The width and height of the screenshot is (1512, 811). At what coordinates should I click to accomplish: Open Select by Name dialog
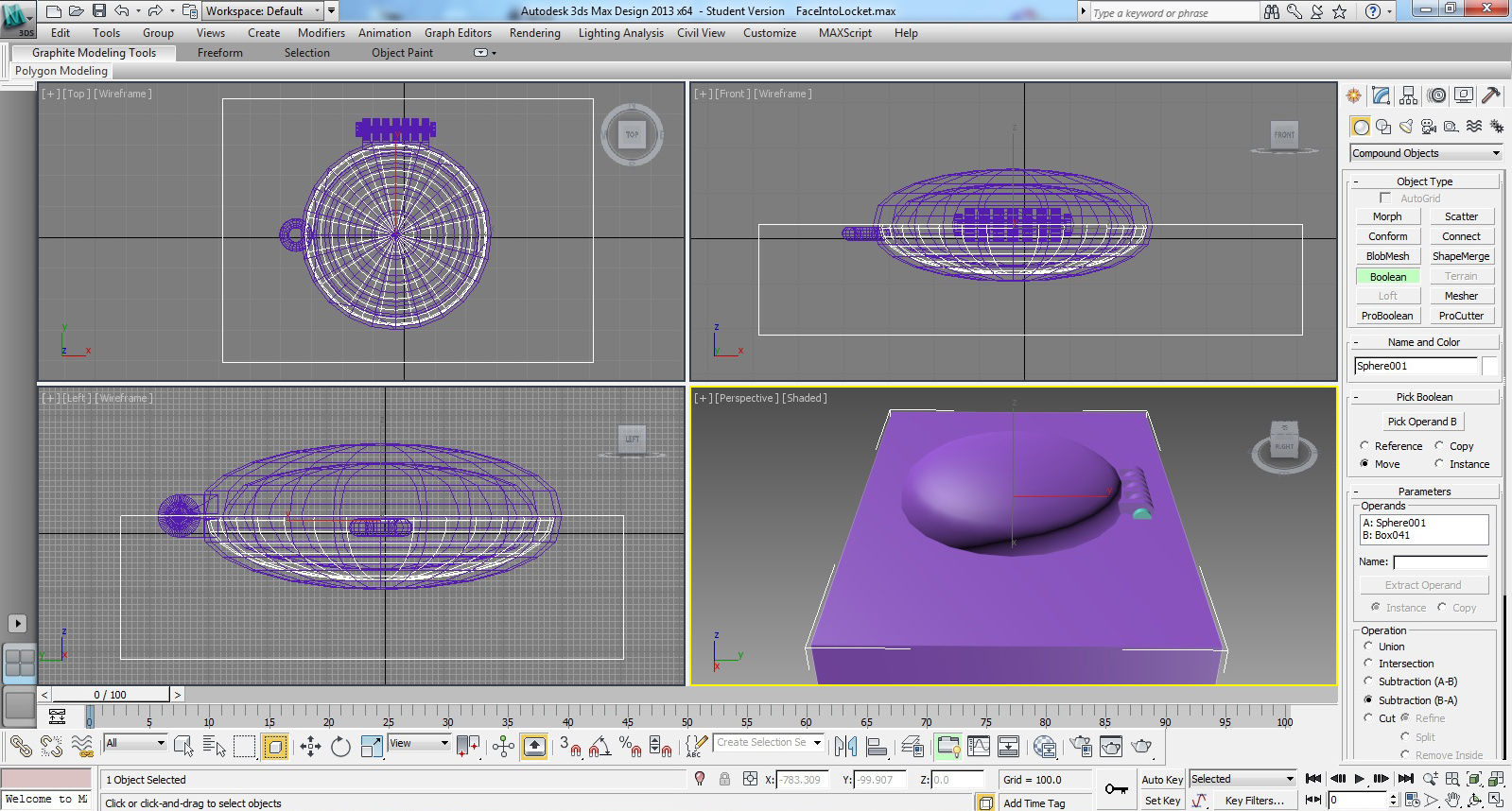click(215, 746)
